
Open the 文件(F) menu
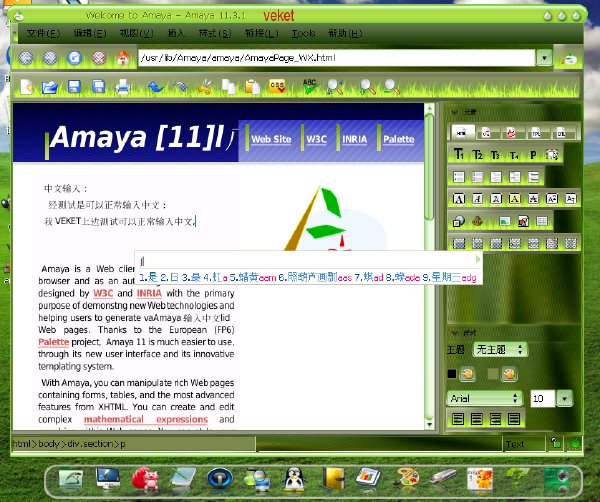[43, 33]
